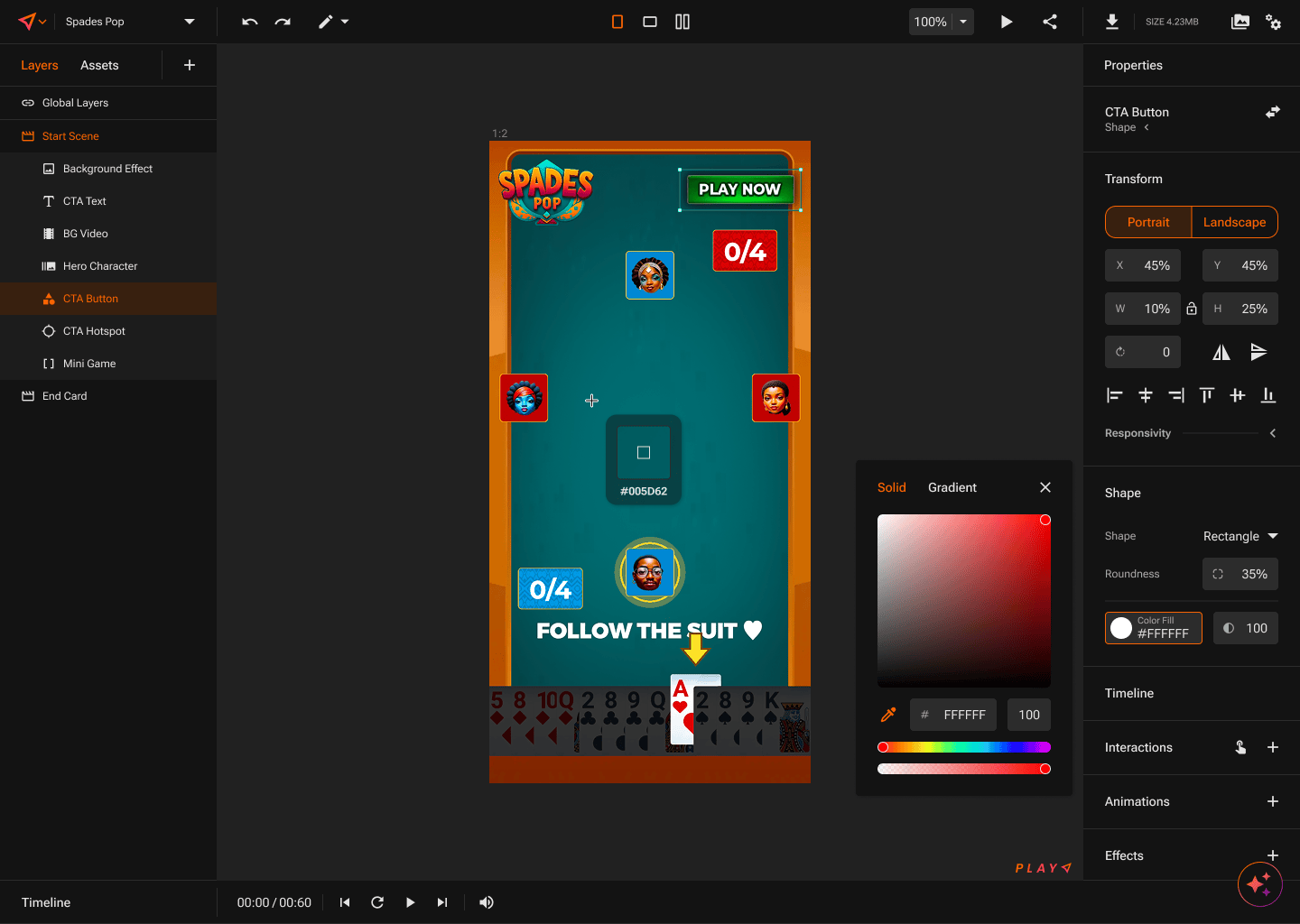Play the preview from top toolbar
This screenshot has width=1300, height=924.
coord(1007,22)
